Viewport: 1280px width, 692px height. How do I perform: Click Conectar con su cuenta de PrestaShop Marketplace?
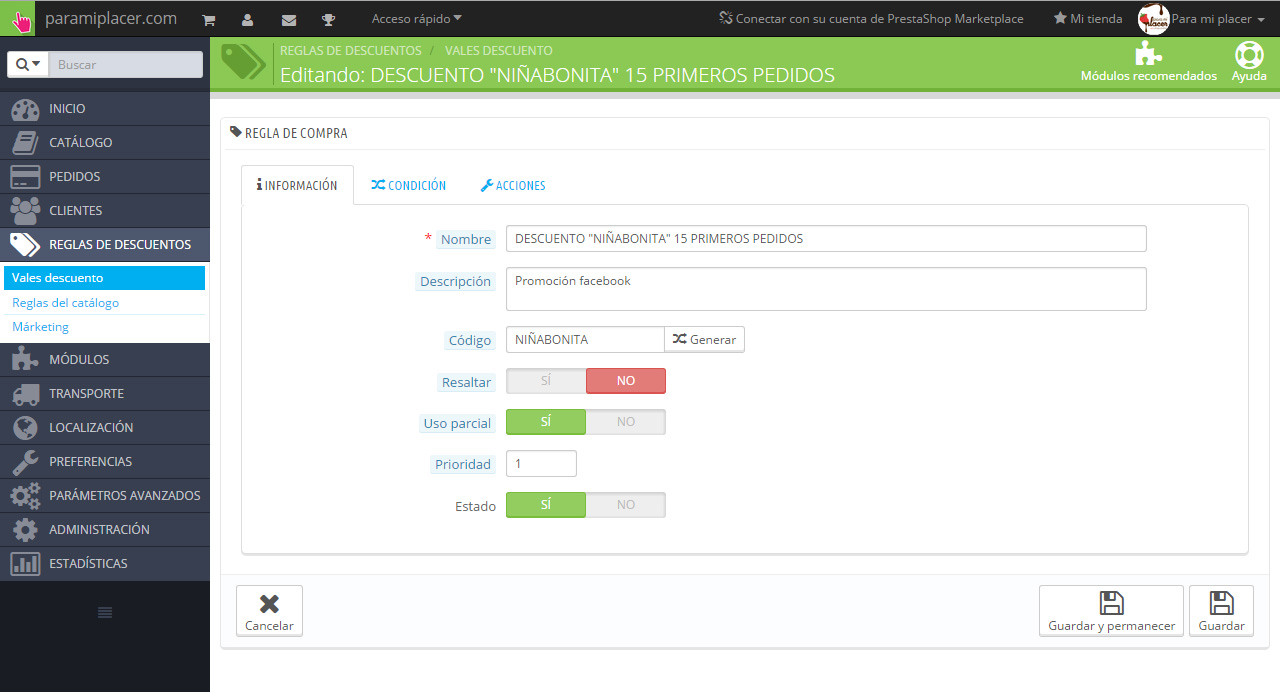pyautogui.click(x=871, y=19)
